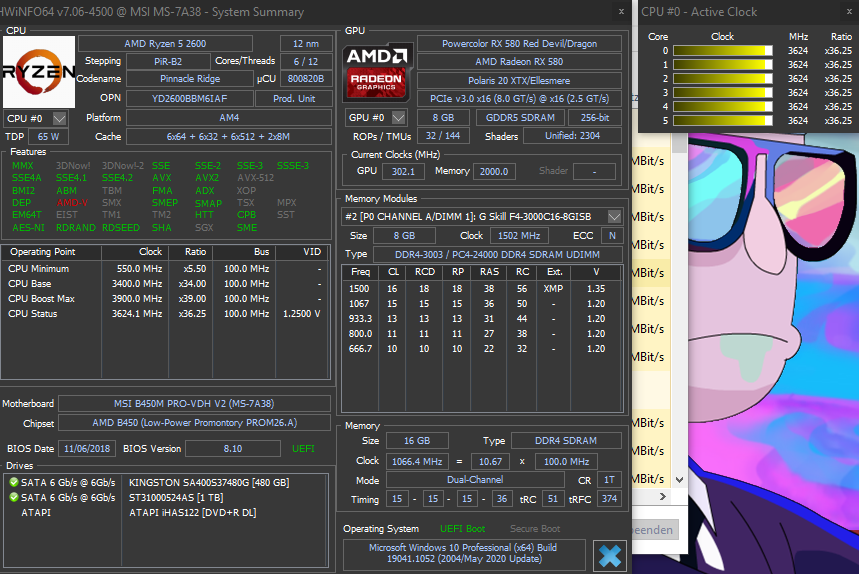859x574 pixels.
Task: Click the memory clock 1066.4 MHz field
Action: (417, 462)
